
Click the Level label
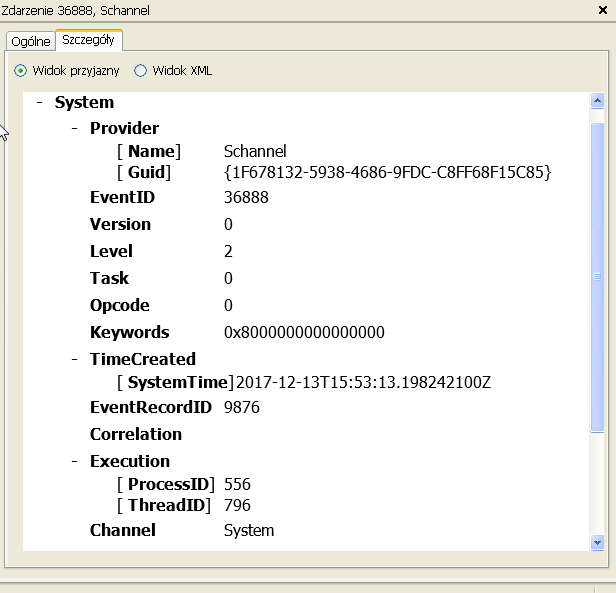click(111, 252)
